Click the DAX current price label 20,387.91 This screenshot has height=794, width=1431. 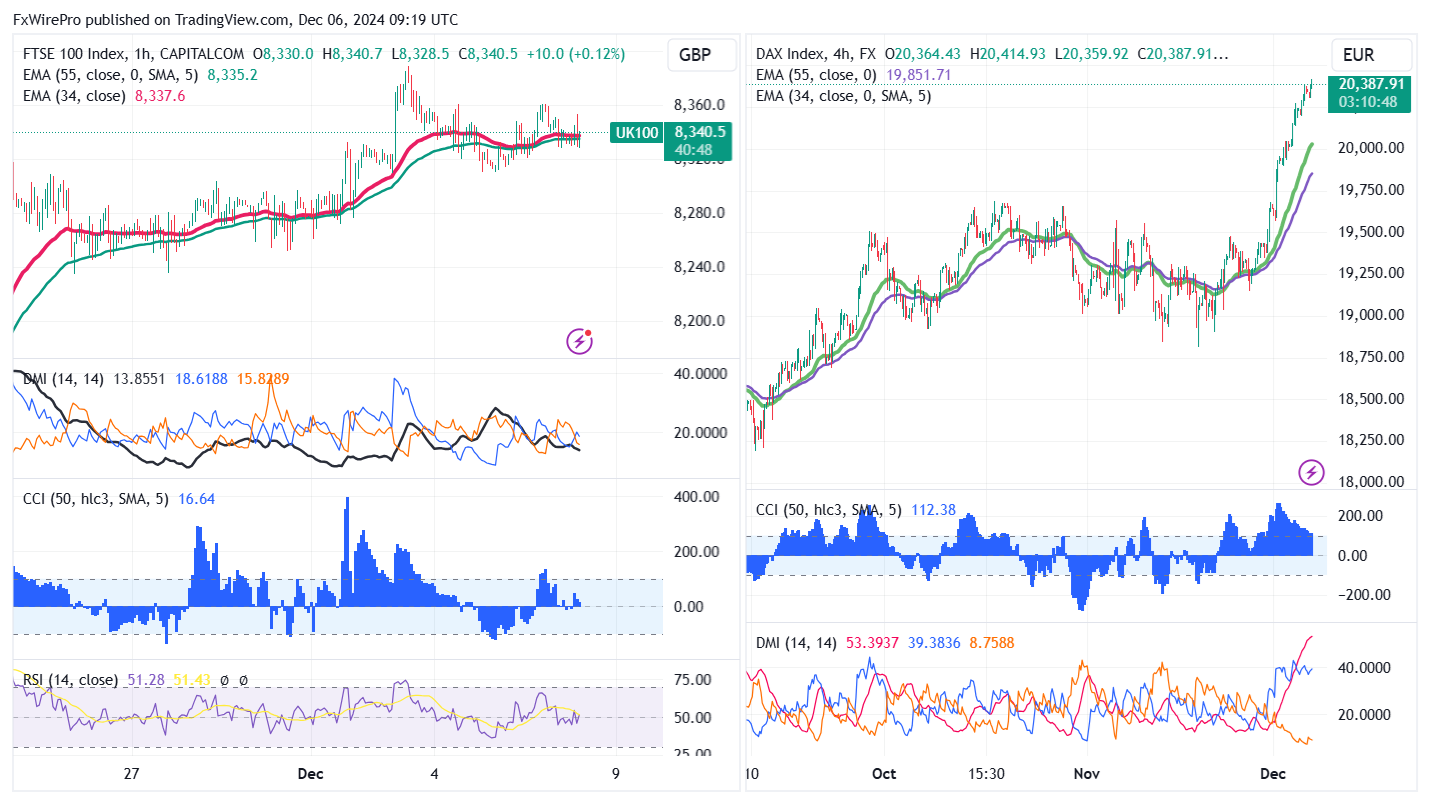pos(1369,85)
